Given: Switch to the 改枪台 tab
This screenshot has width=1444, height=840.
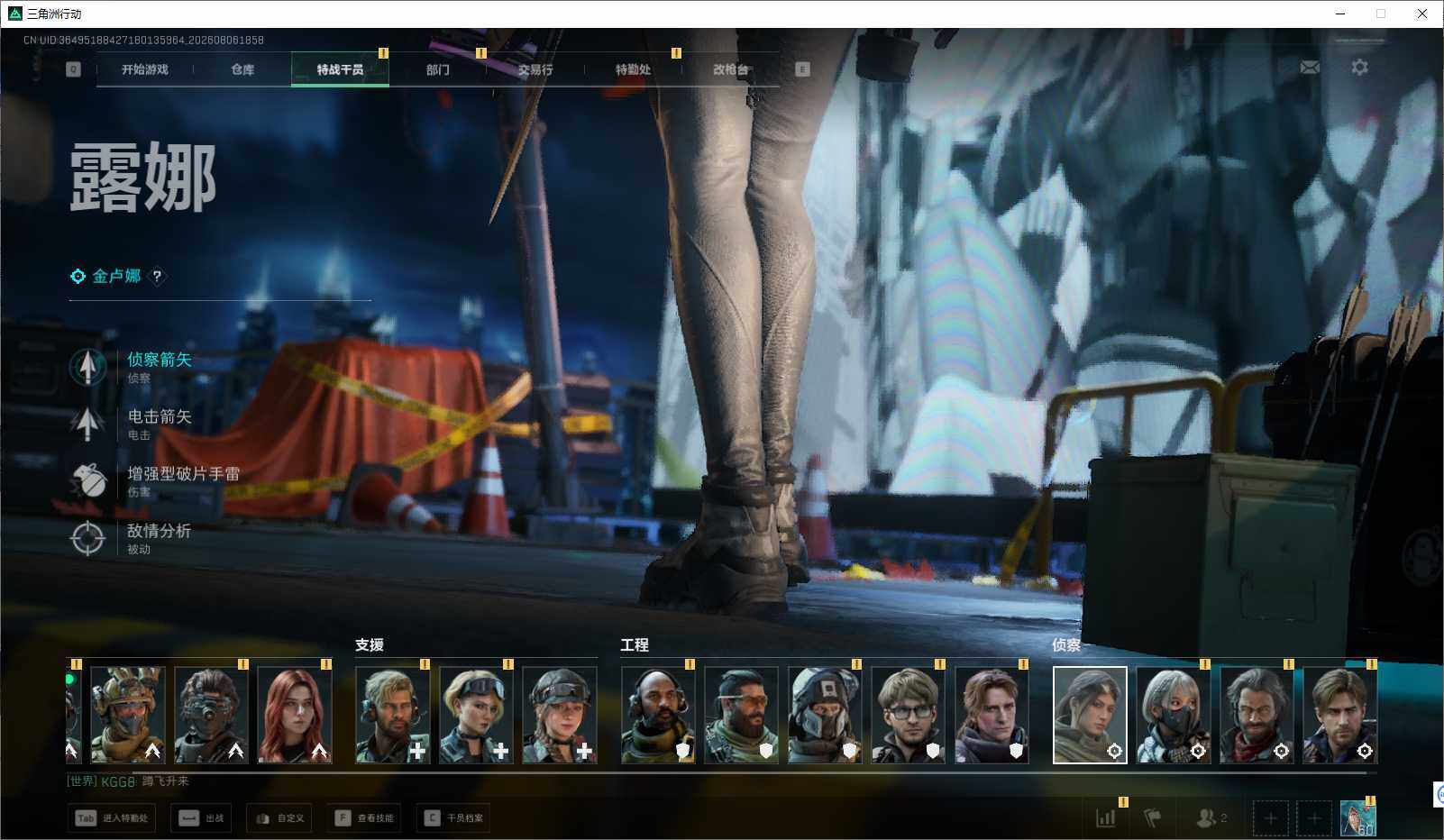Looking at the screenshot, I should 730,69.
